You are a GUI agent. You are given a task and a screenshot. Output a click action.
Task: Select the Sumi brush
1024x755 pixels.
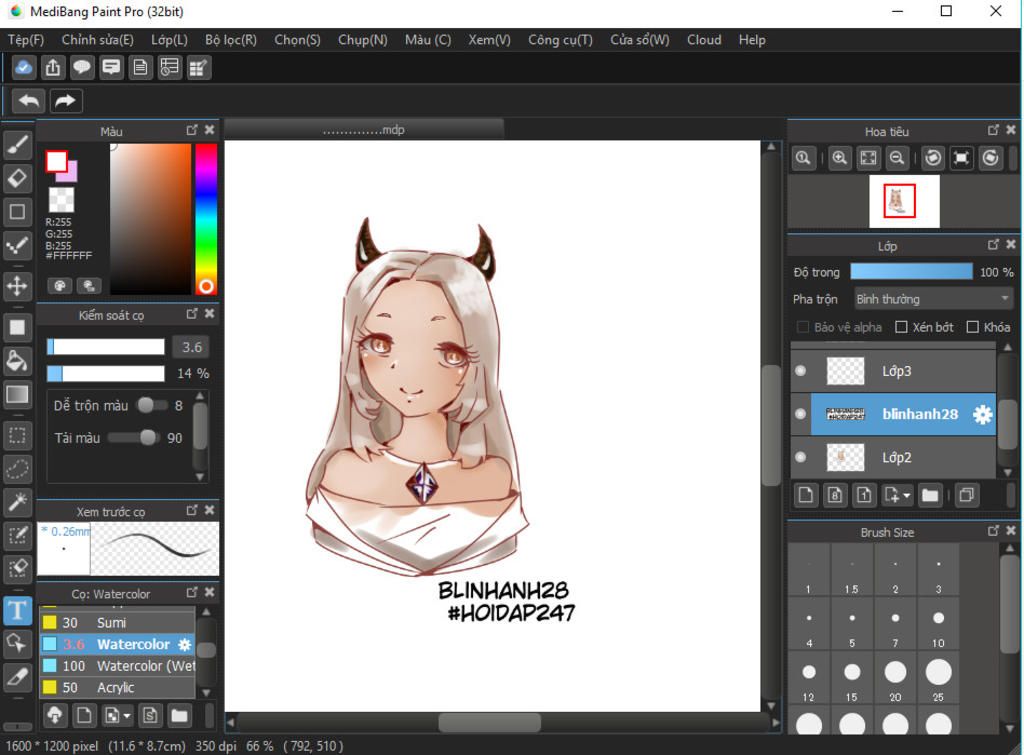[118, 622]
